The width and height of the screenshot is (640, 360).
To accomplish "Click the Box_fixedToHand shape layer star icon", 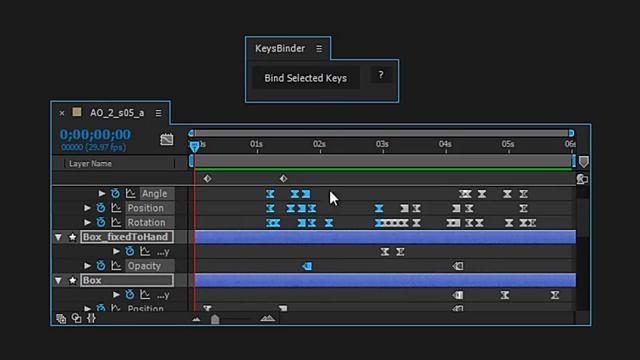I will [73, 237].
